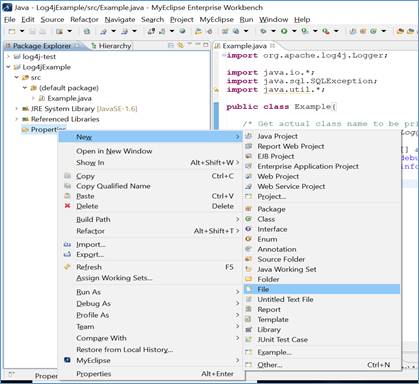The height and width of the screenshot is (384, 419).
Task: Open the Source menu
Action: [52, 20]
